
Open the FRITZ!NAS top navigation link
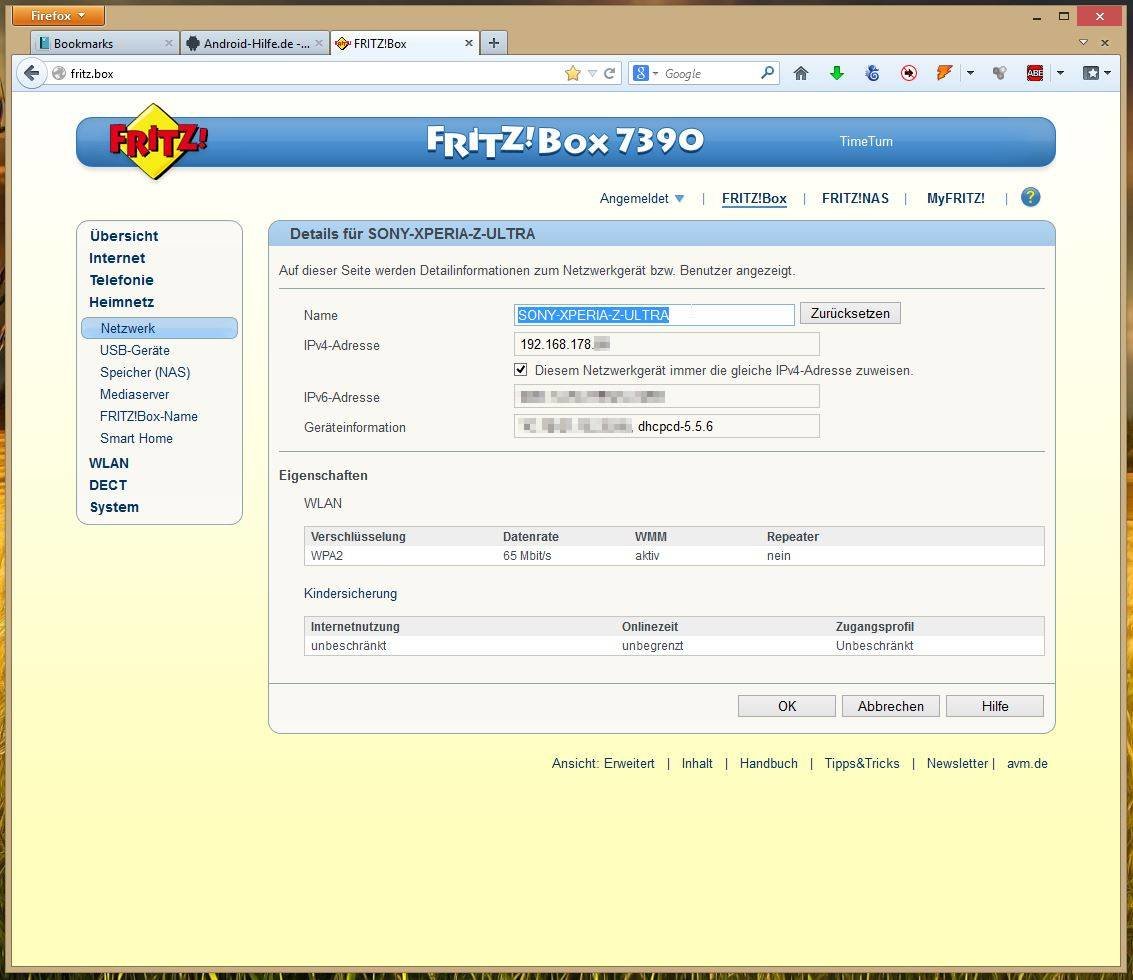coord(855,198)
